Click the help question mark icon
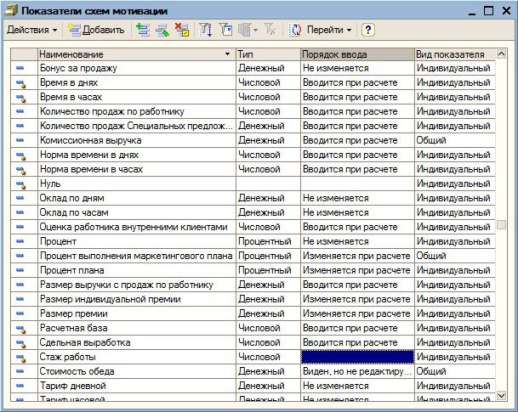This screenshot has width=518, height=412. pos(368,30)
